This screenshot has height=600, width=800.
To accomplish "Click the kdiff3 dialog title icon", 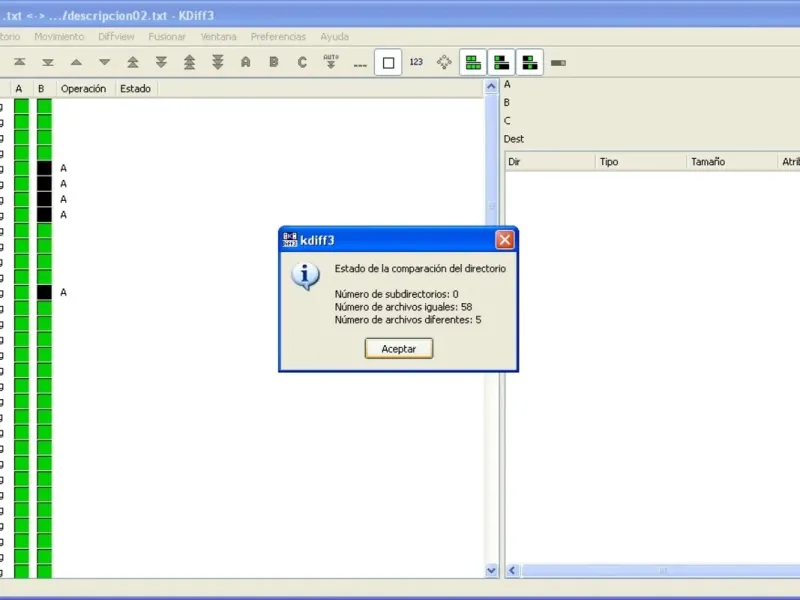I will click(290, 240).
